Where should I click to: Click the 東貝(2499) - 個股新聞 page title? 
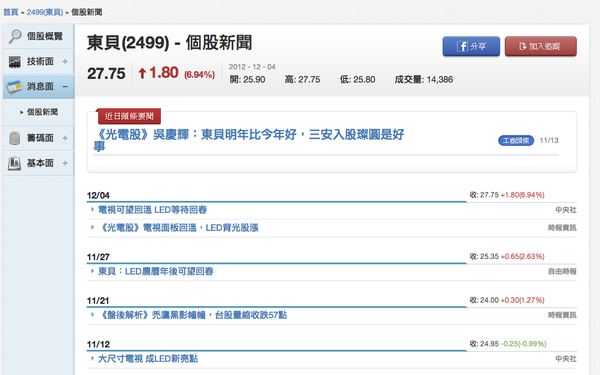tap(170, 43)
